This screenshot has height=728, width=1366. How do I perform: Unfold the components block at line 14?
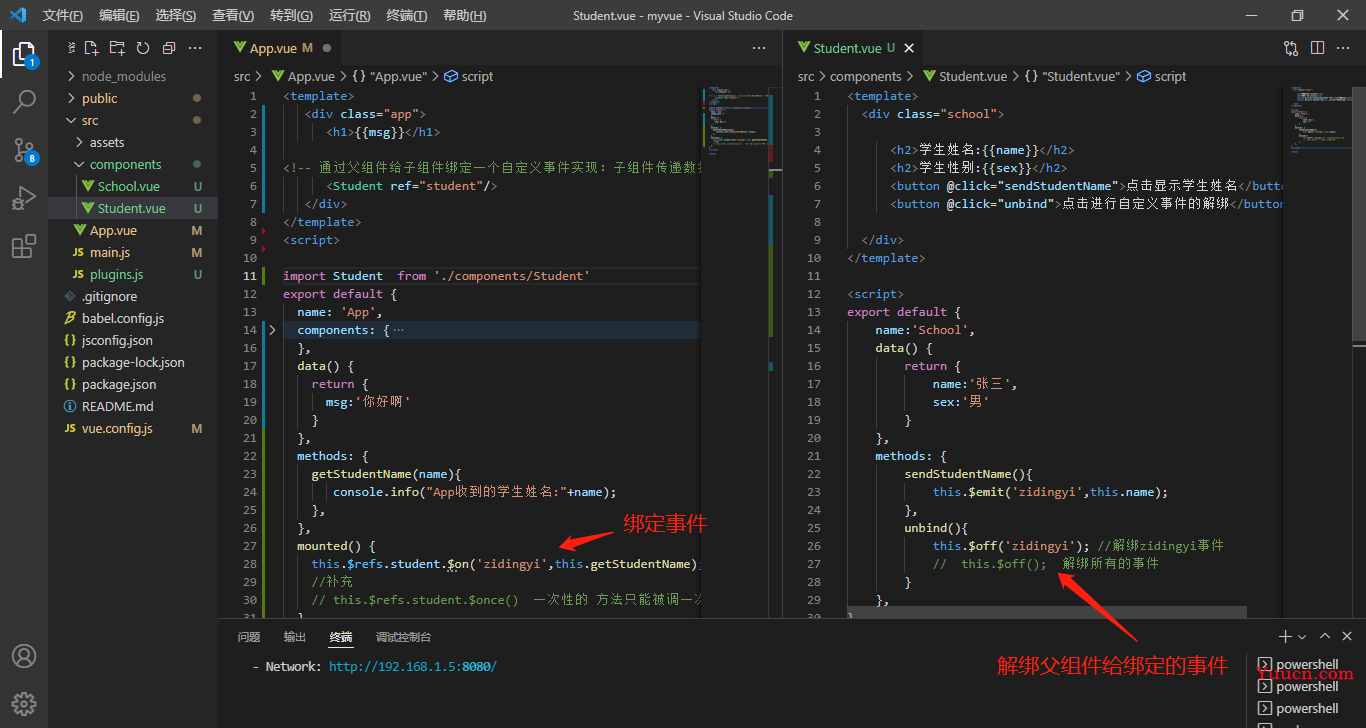272,330
